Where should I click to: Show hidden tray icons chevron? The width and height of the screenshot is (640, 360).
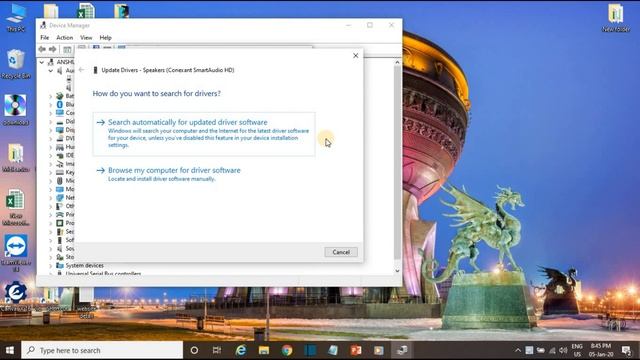point(518,351)
